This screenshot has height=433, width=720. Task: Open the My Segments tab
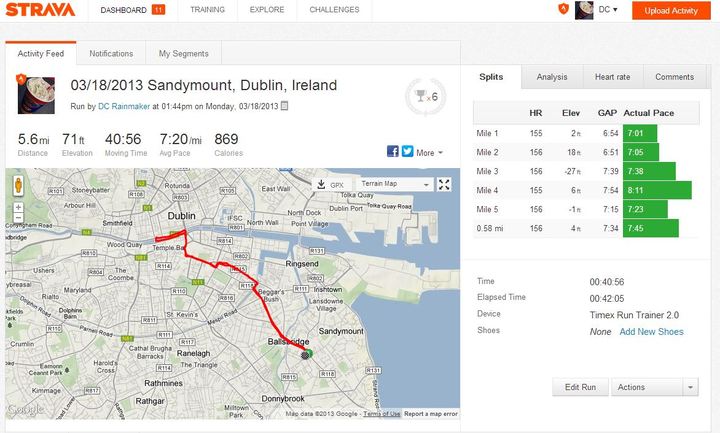pos(184,54)
